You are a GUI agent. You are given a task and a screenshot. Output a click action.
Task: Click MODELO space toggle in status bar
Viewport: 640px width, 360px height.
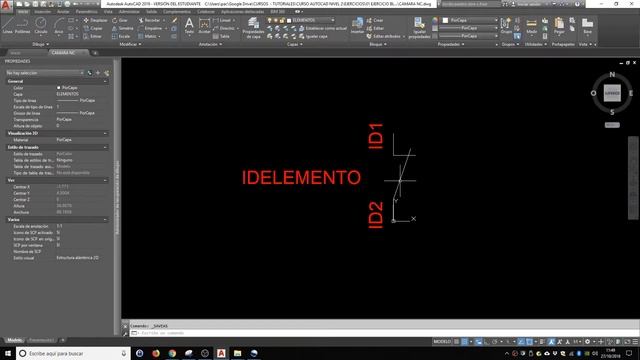coord(442,342)
